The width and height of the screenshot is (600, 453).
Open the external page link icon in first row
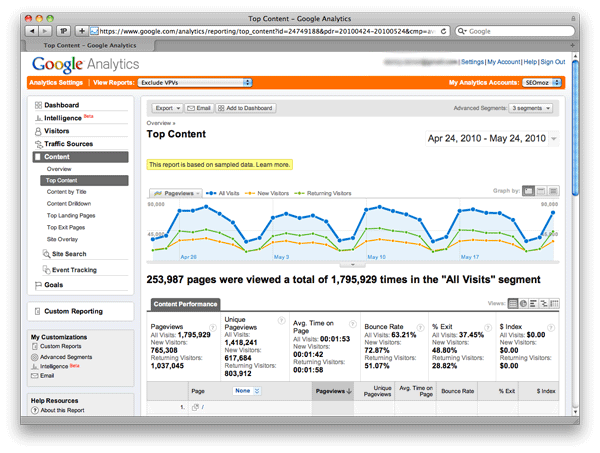(x=195, y=408)
